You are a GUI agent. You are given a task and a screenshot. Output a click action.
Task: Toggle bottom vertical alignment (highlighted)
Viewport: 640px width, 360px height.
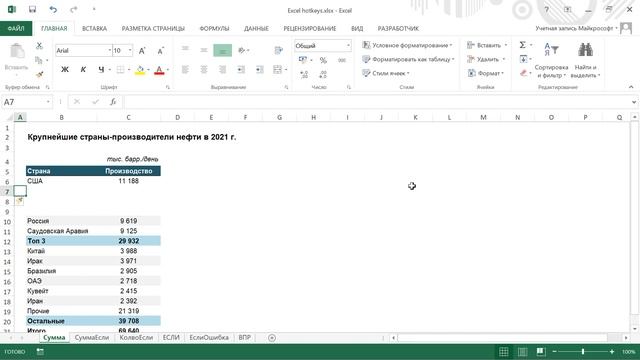tap(222, 50)
